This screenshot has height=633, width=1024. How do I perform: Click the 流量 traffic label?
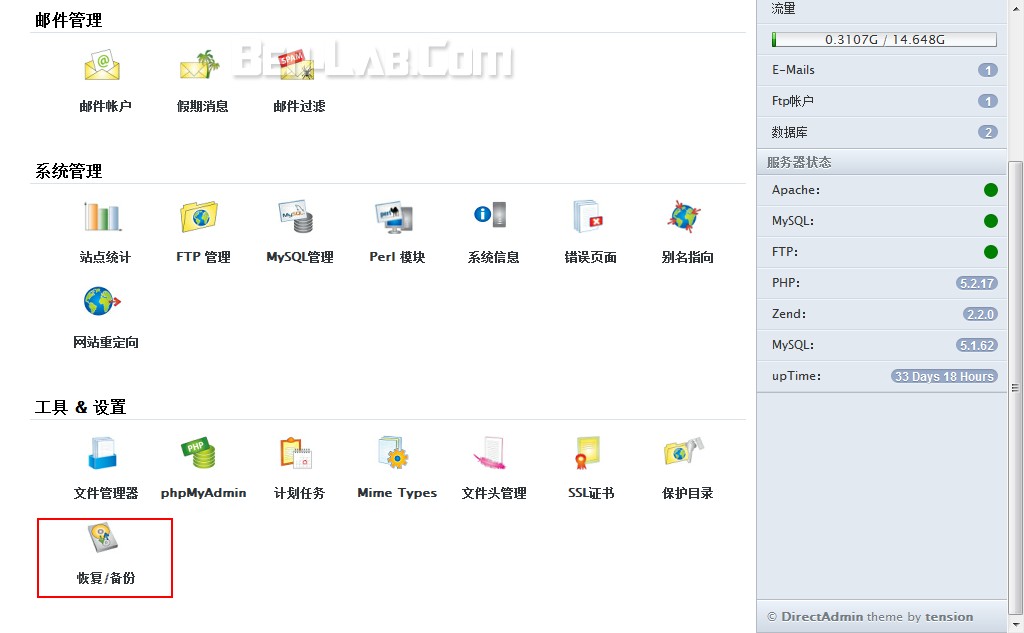(x=783, y=8)
